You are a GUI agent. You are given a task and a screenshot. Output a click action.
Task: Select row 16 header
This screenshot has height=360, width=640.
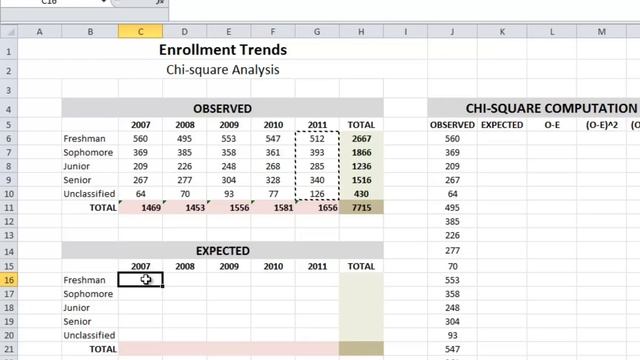9,280
